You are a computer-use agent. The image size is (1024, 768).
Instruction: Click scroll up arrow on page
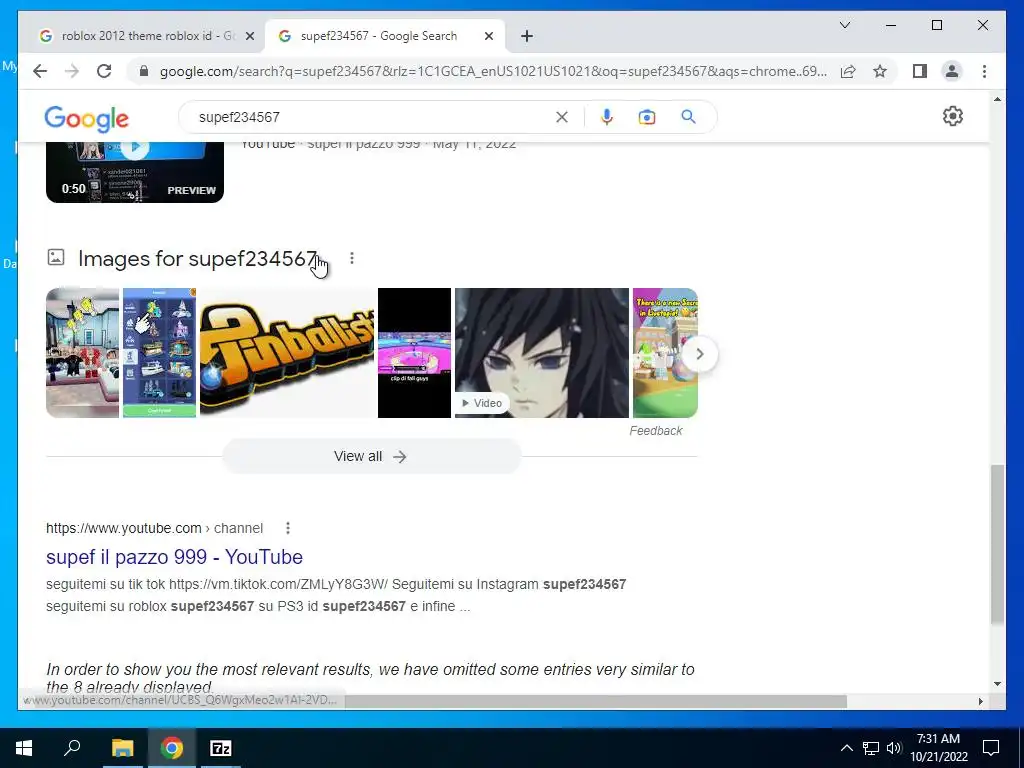pyautogui.click(x=997, y=99)
